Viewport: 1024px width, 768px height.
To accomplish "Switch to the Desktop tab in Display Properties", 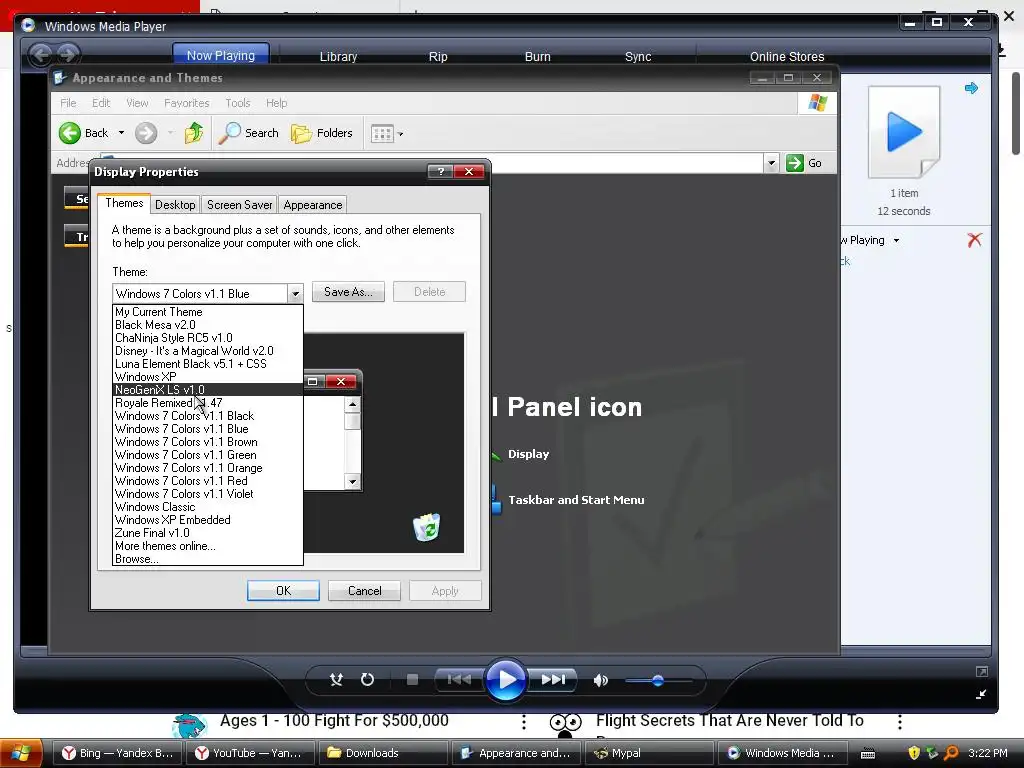I will (x=175, y=205).
